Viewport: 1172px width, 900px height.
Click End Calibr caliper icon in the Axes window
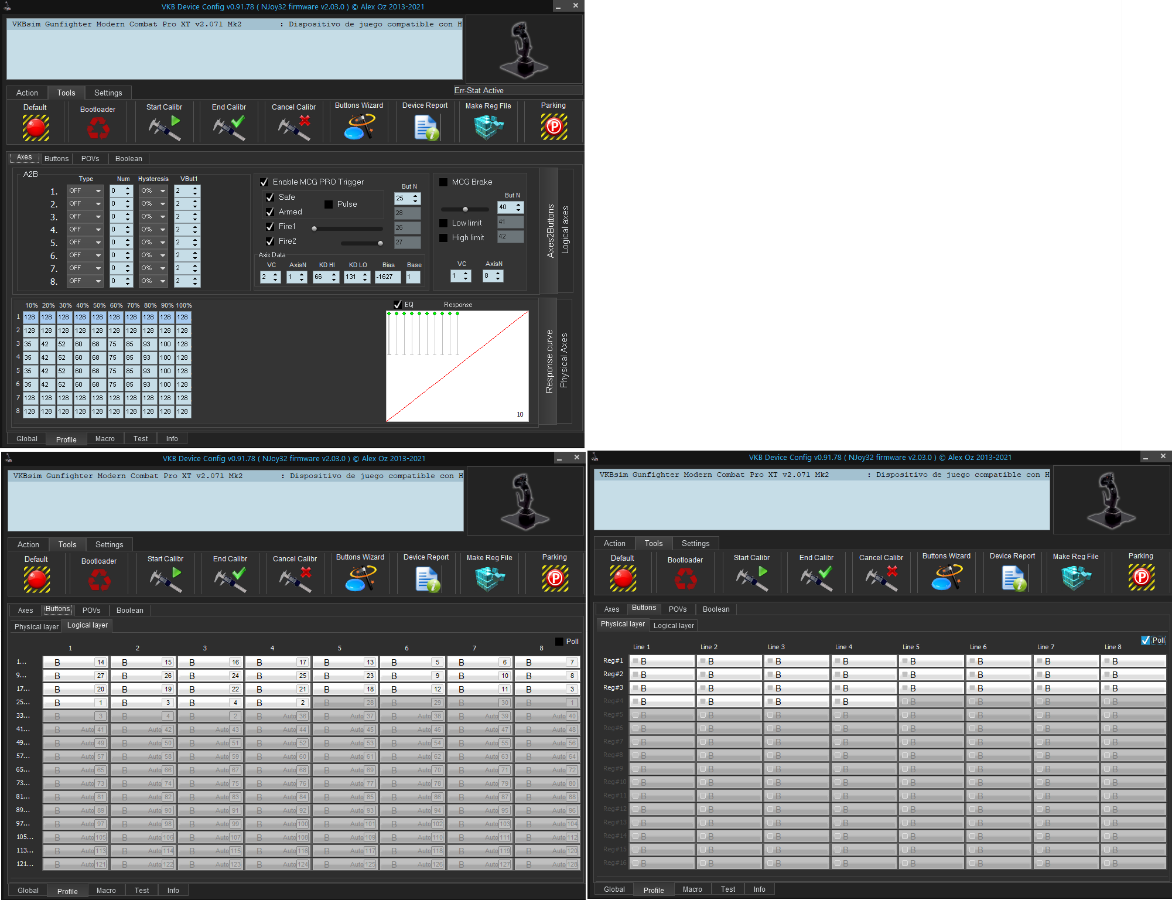point(229,126)
